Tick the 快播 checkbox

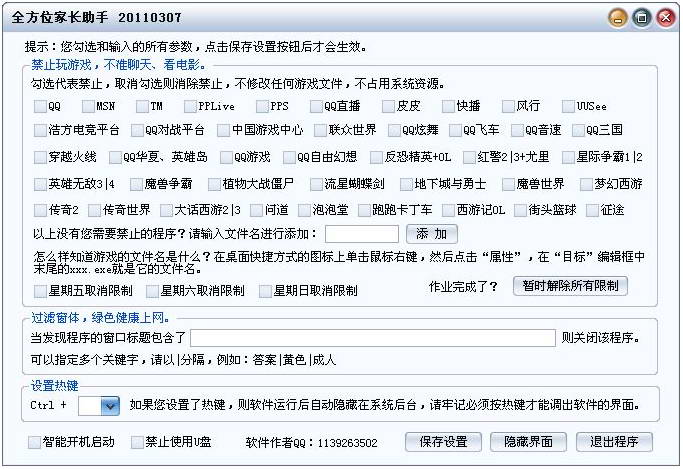pyautogui.click(x=448, y=106)
